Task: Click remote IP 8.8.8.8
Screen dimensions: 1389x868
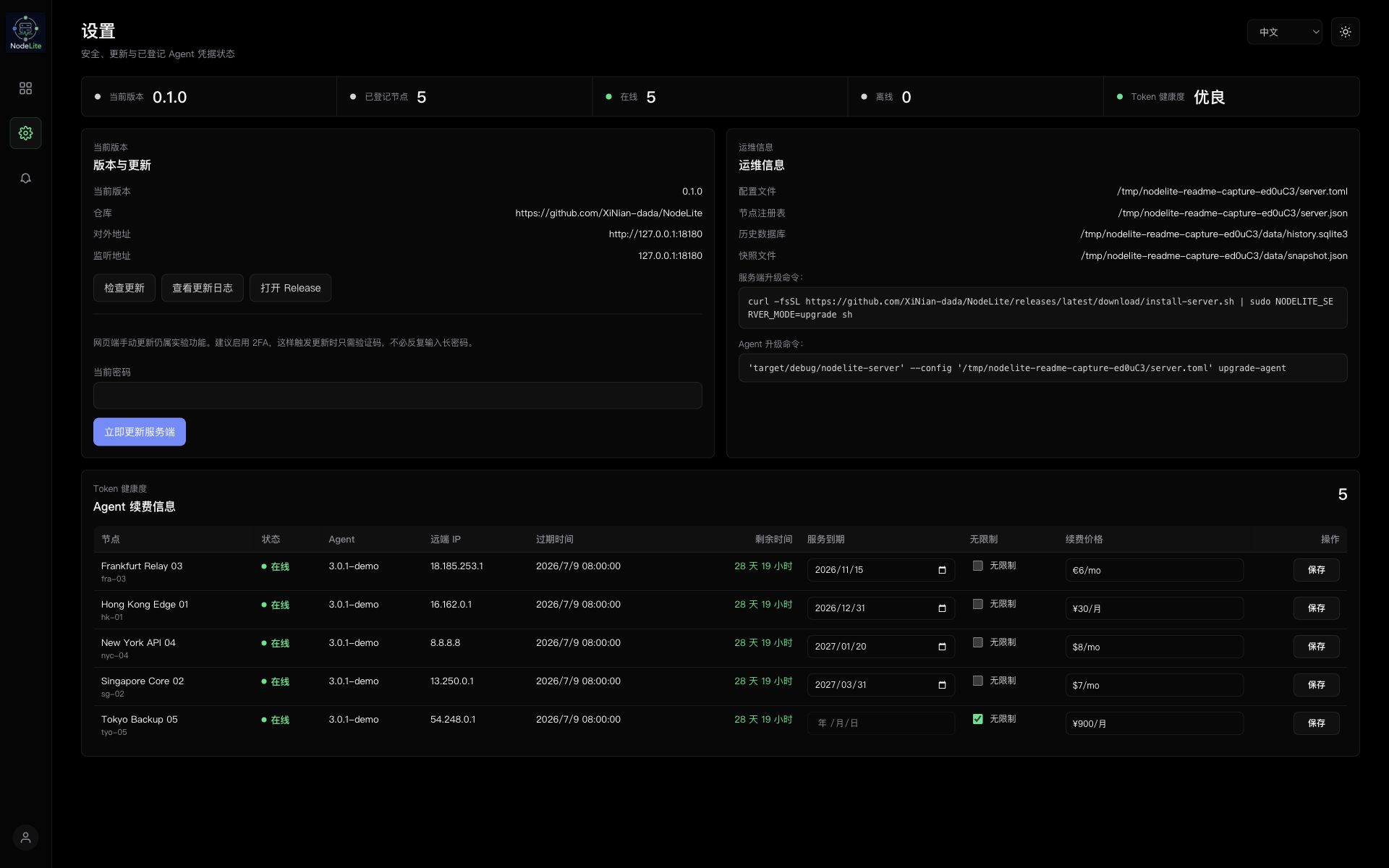Action: pos(445,643)
